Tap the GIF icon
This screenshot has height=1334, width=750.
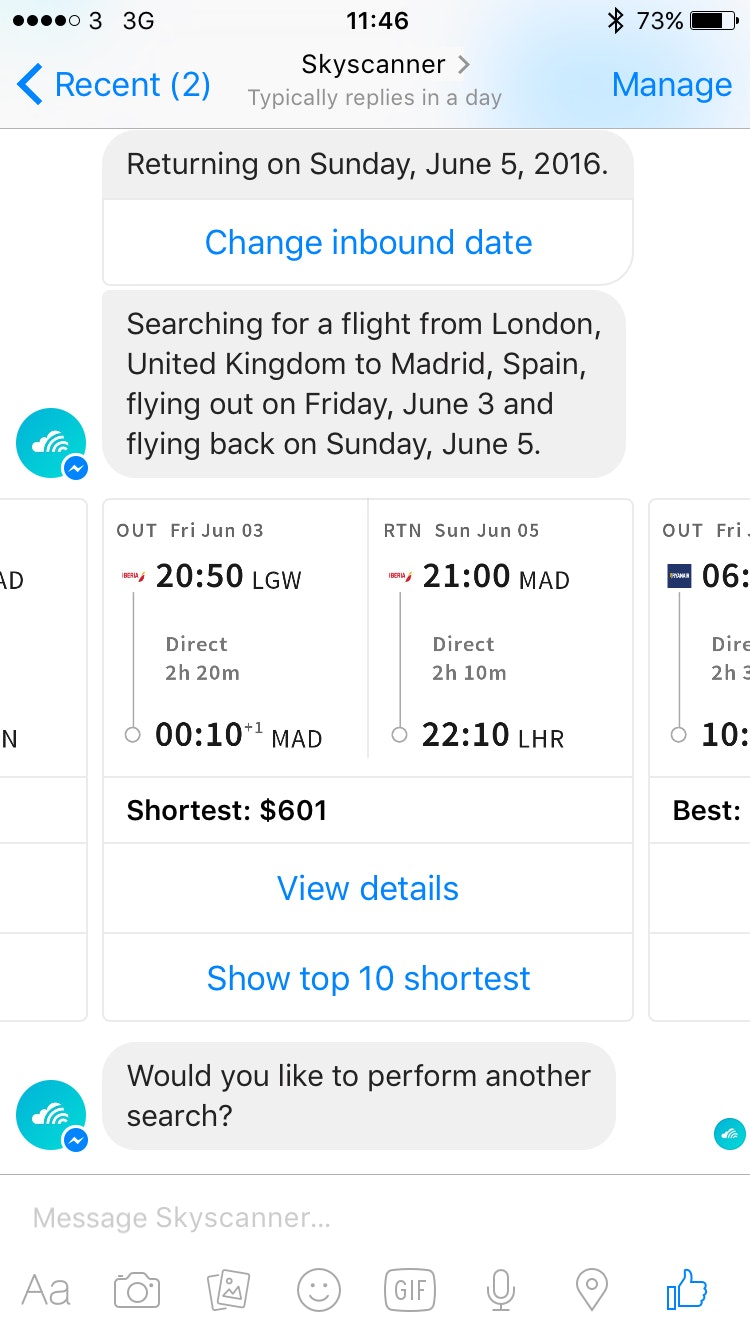[411, 1289]
